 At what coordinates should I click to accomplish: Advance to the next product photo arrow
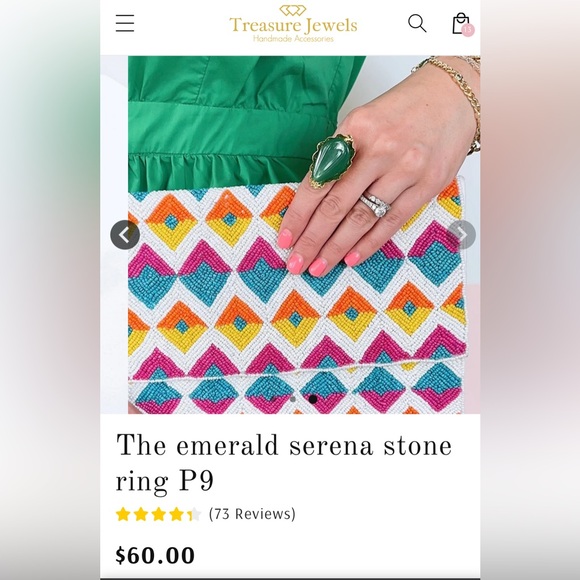pyautogui.click(x=461, y=235)
